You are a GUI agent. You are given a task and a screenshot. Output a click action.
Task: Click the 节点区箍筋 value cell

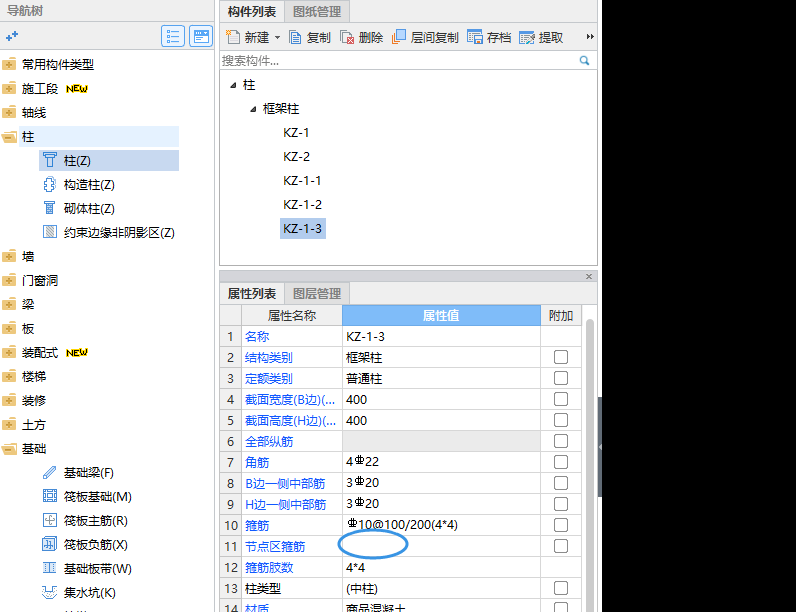coord(441,547)
